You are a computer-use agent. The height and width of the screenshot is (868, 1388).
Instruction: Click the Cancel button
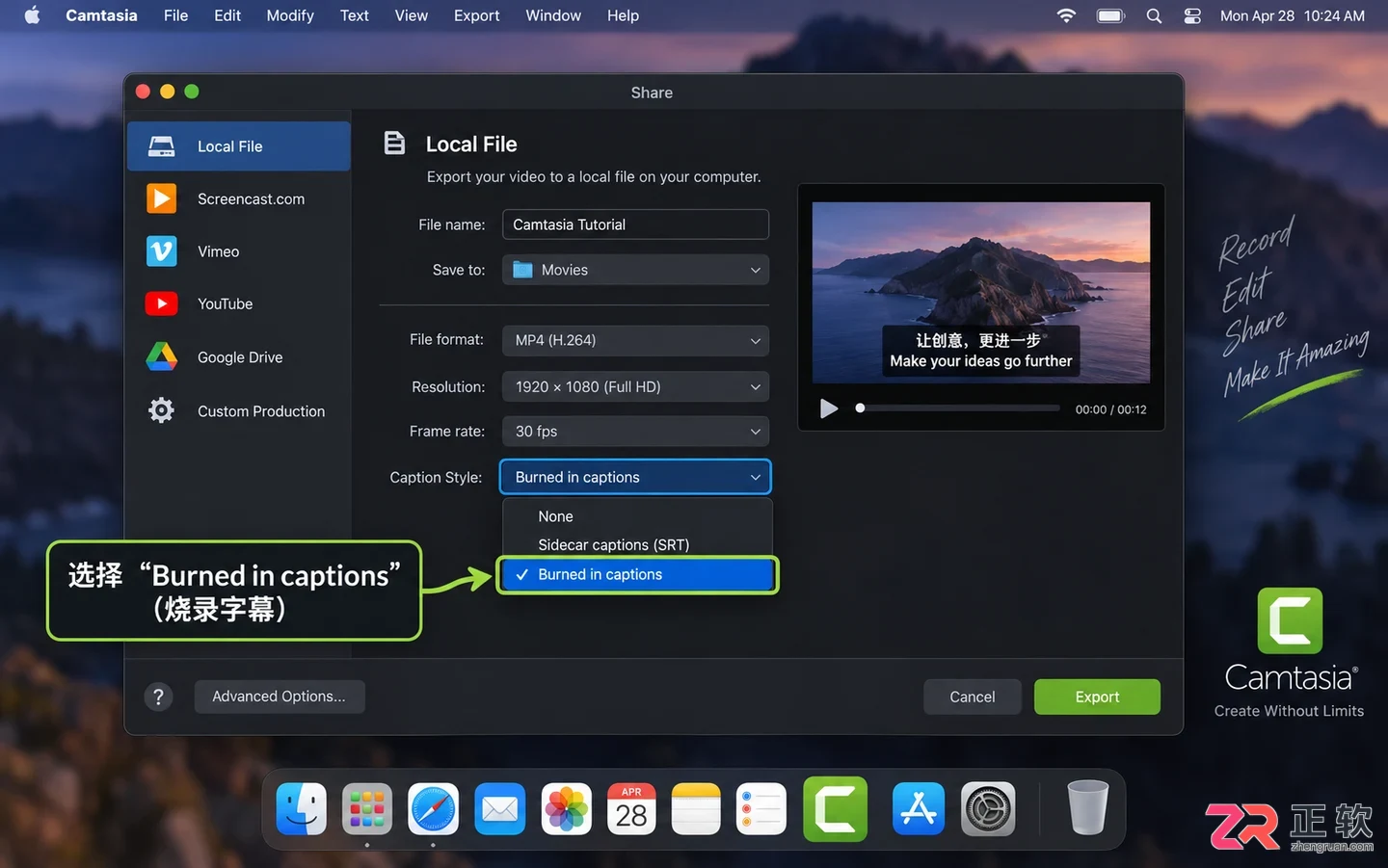tap(972, 697)
